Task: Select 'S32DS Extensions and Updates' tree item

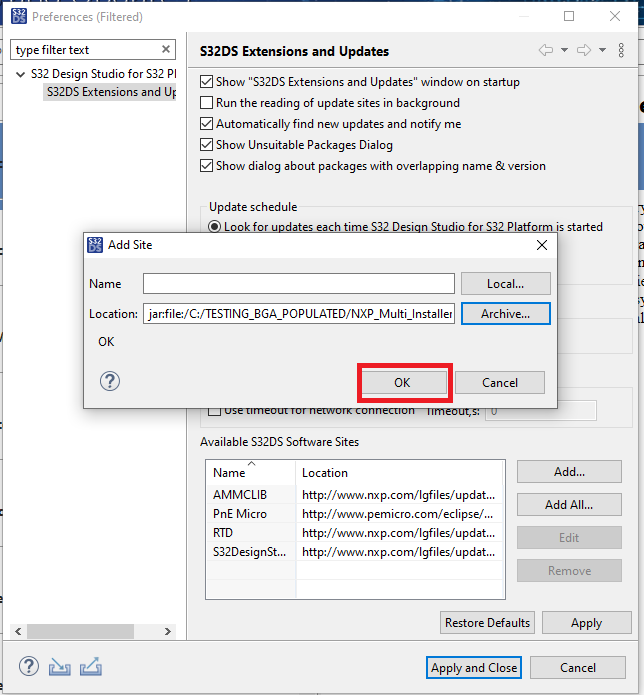Action: tap(110, 92)
